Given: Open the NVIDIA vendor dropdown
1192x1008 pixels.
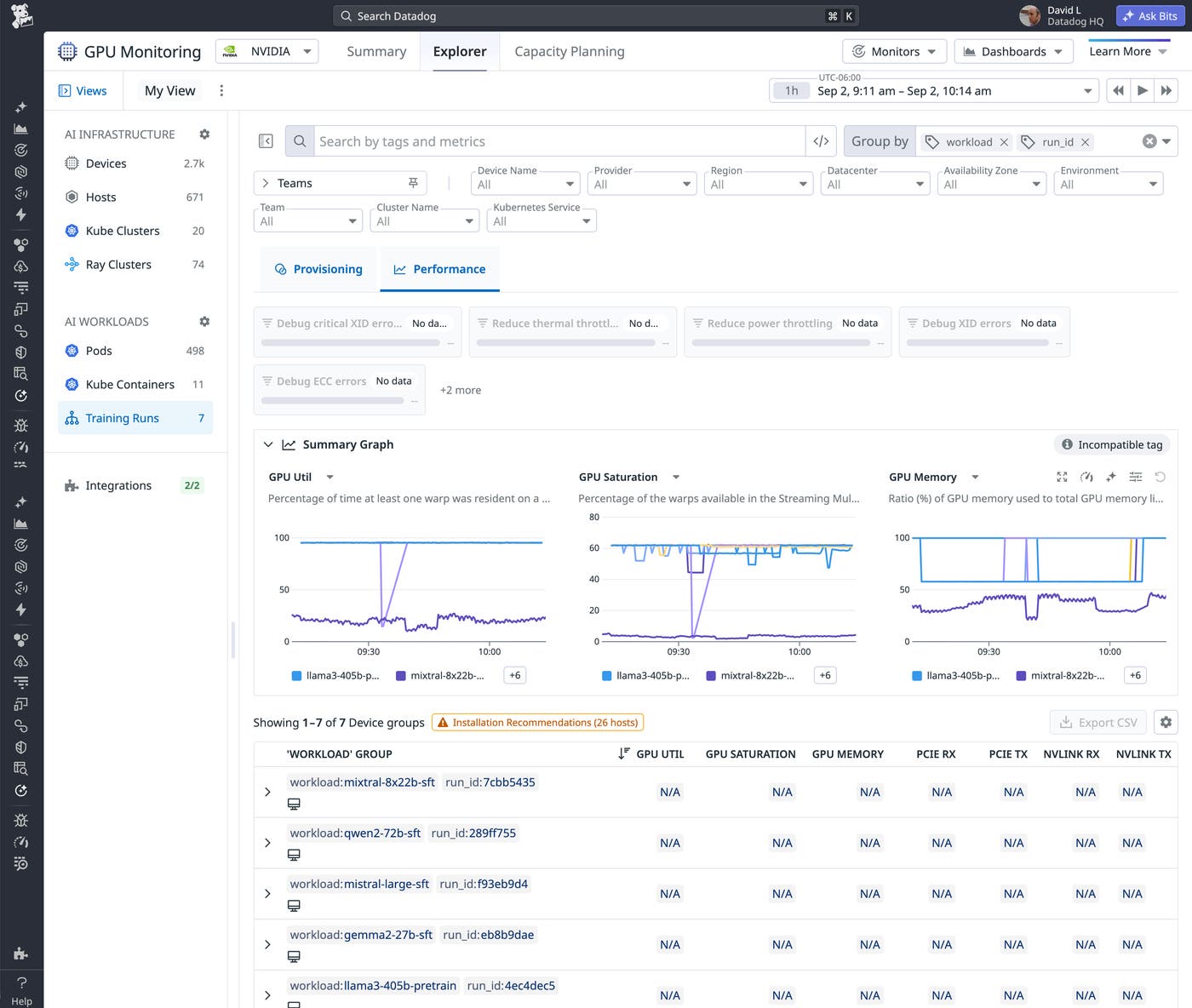Looking at the screenshot, I should (x=266, y=52).
